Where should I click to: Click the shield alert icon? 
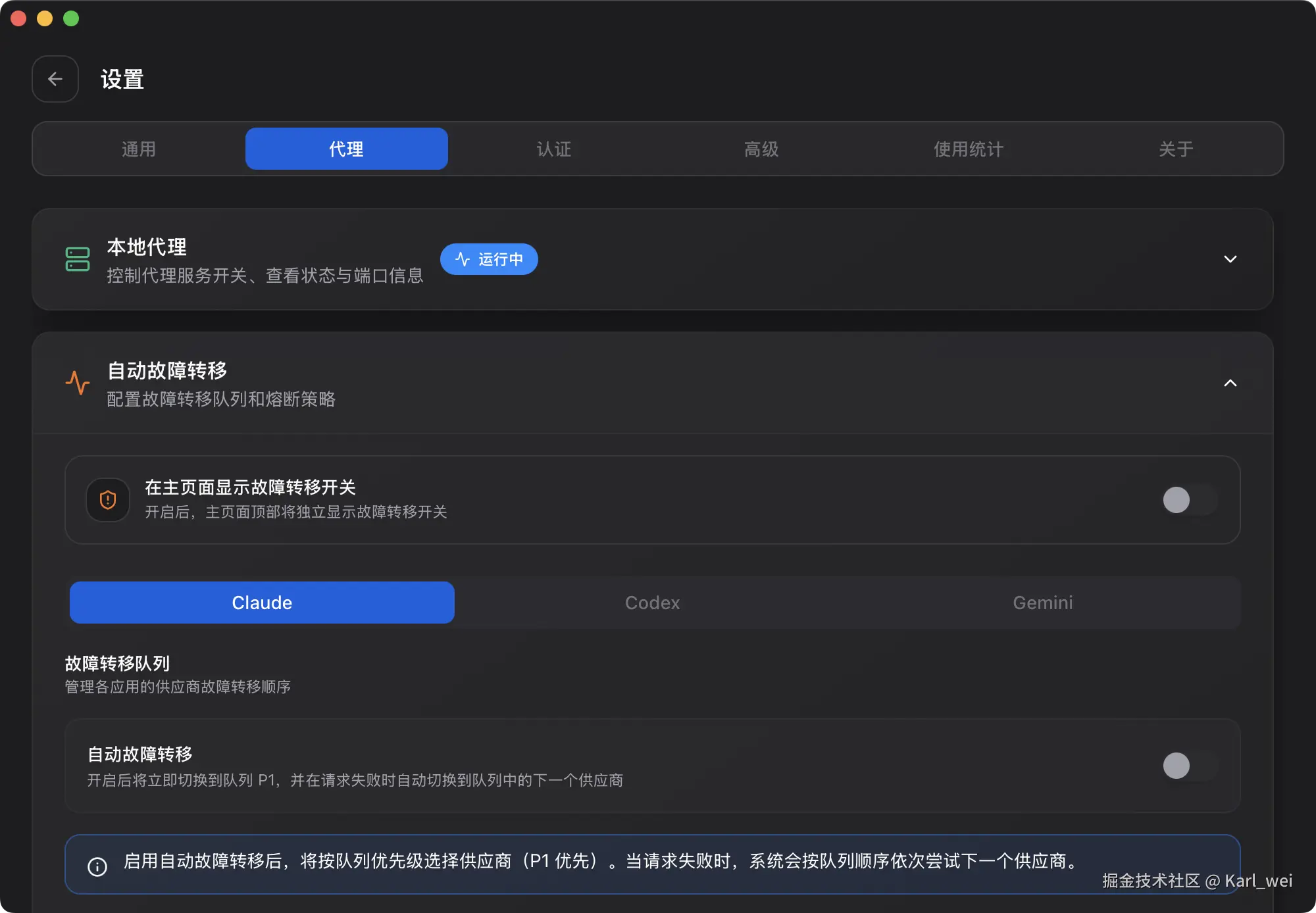tap(108, 500)
